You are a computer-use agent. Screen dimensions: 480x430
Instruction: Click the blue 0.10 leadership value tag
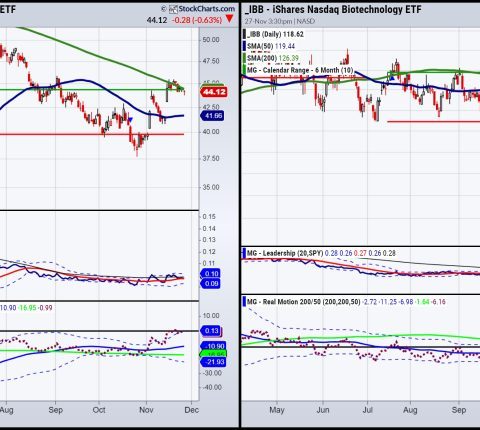click(x=210, y=274)
